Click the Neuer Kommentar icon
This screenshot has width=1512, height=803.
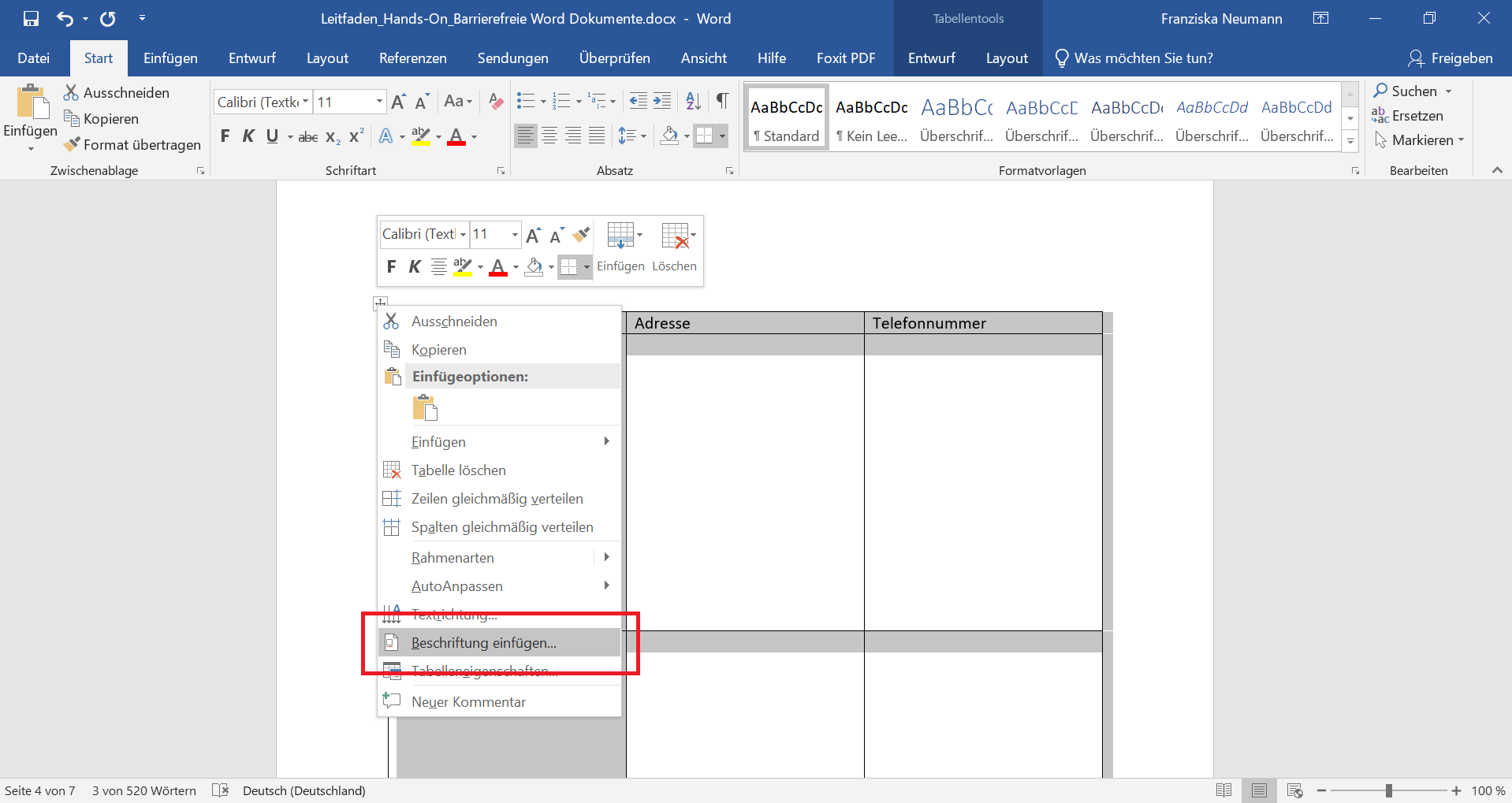[392, 701]
